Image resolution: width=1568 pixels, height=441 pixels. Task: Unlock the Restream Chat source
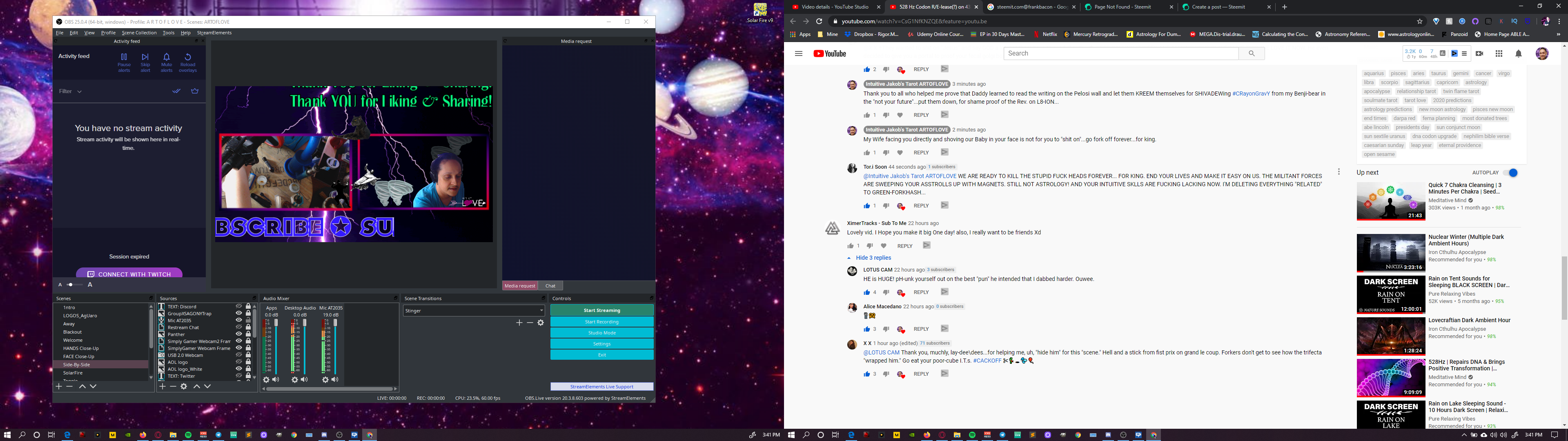248,327
